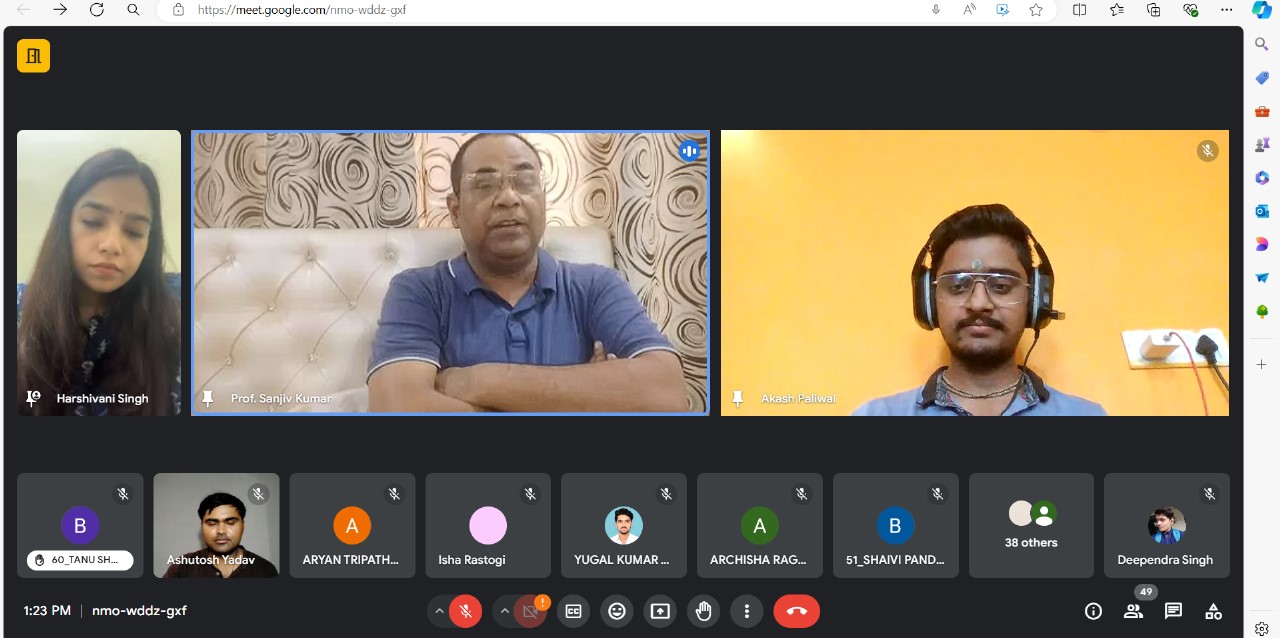
Task: Expand video settings arrow beside camera
Action: [x=505, y=611]
